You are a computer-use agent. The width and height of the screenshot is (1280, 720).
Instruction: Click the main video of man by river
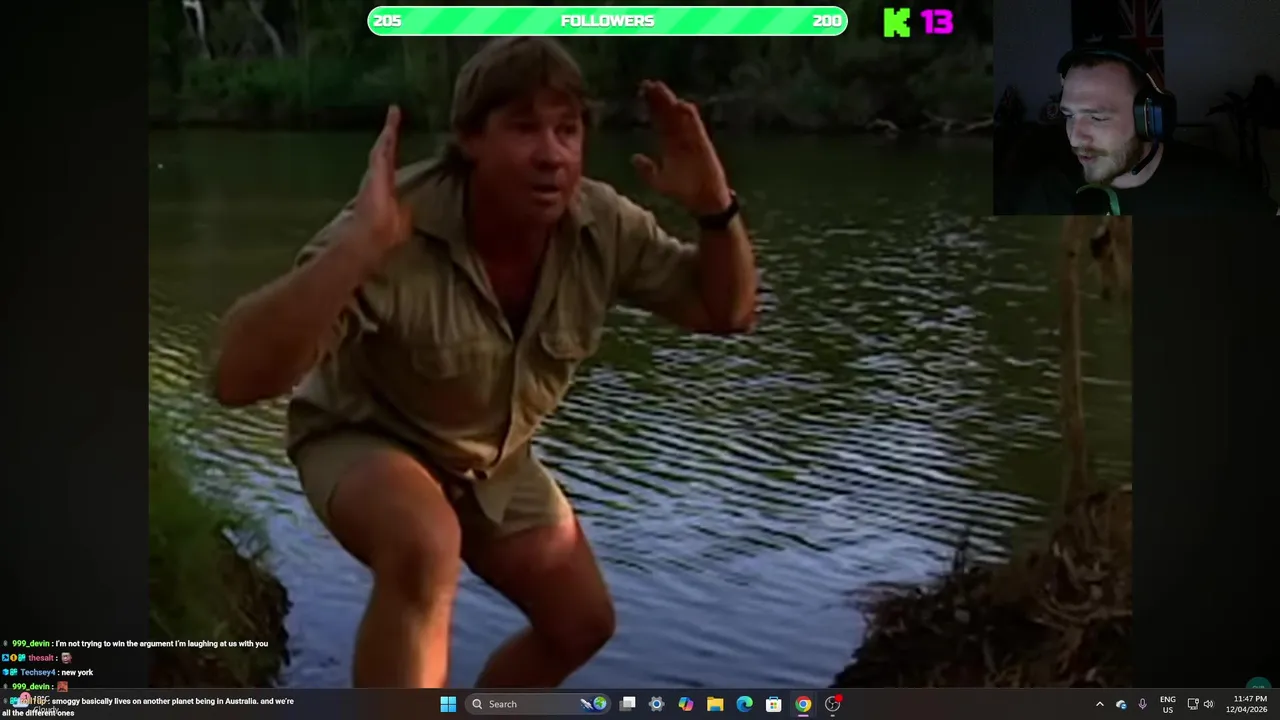[640, 344]
